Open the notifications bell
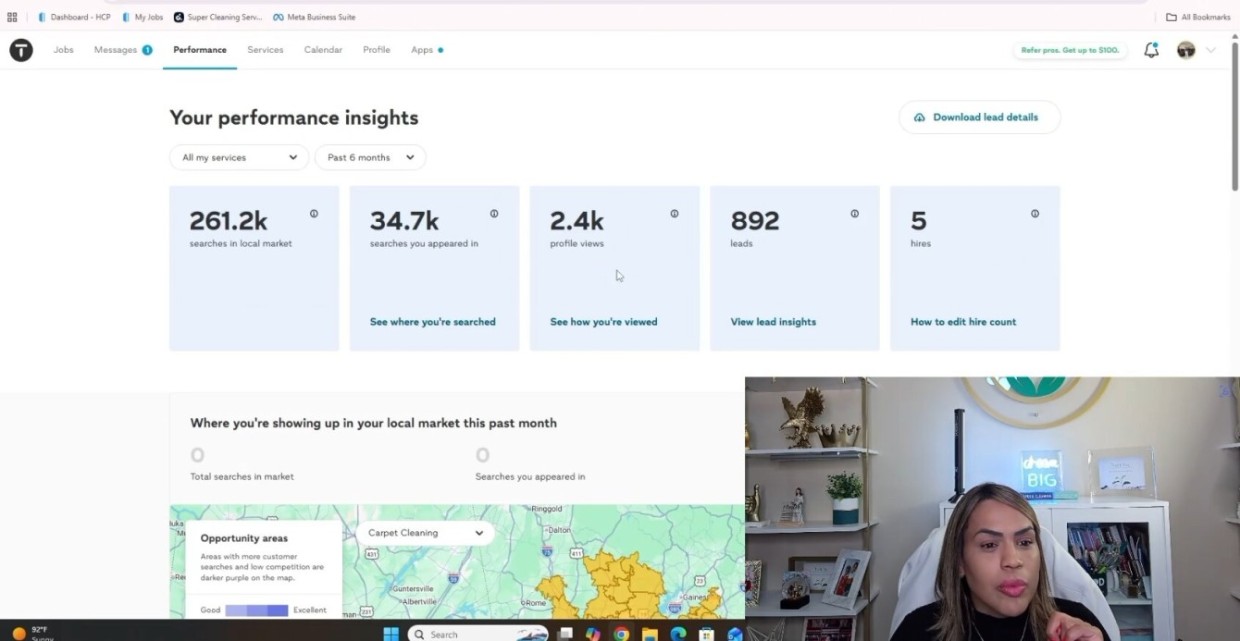 coord(1151,50)
